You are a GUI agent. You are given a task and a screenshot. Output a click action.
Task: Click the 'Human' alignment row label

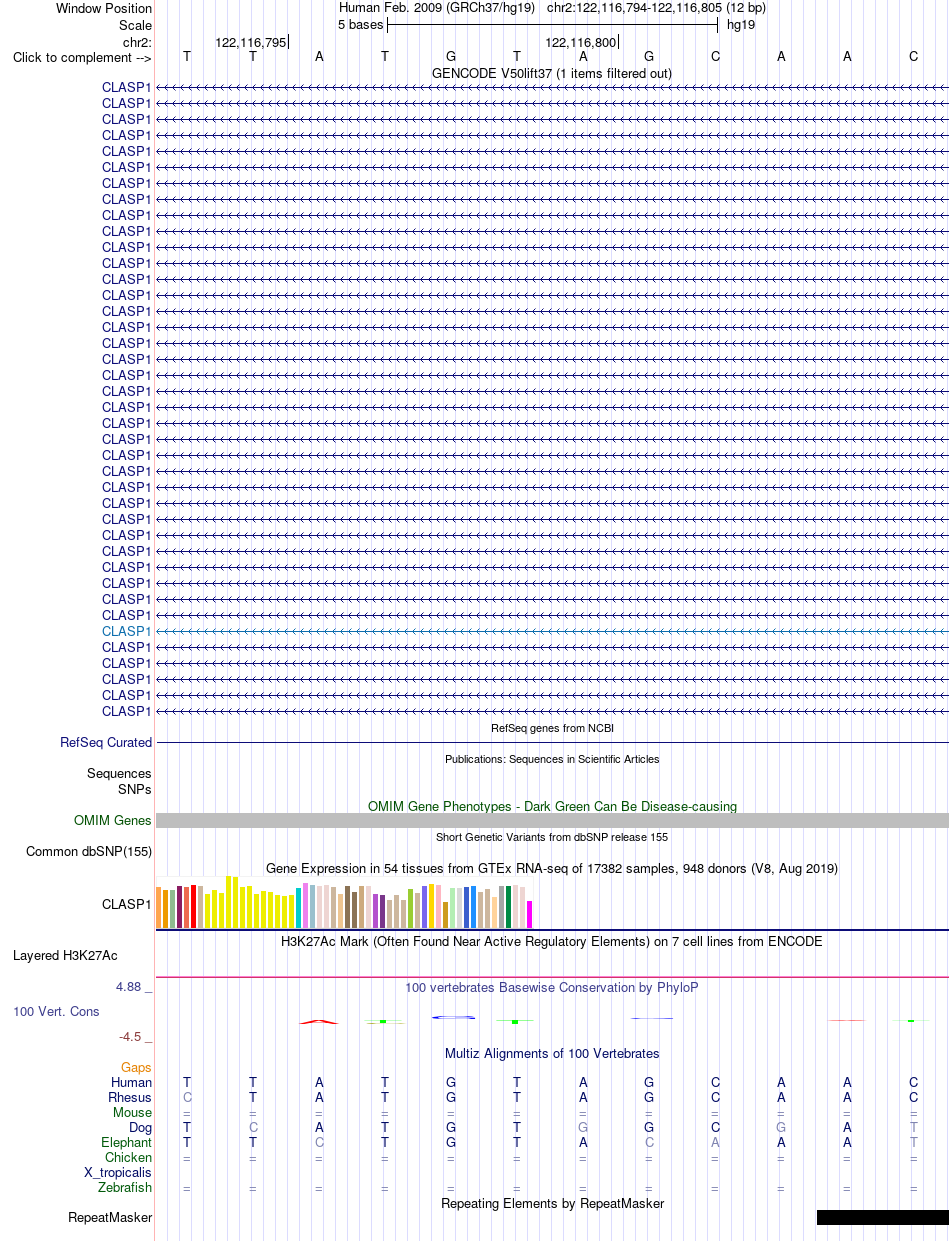click(x=132, y=1082)
